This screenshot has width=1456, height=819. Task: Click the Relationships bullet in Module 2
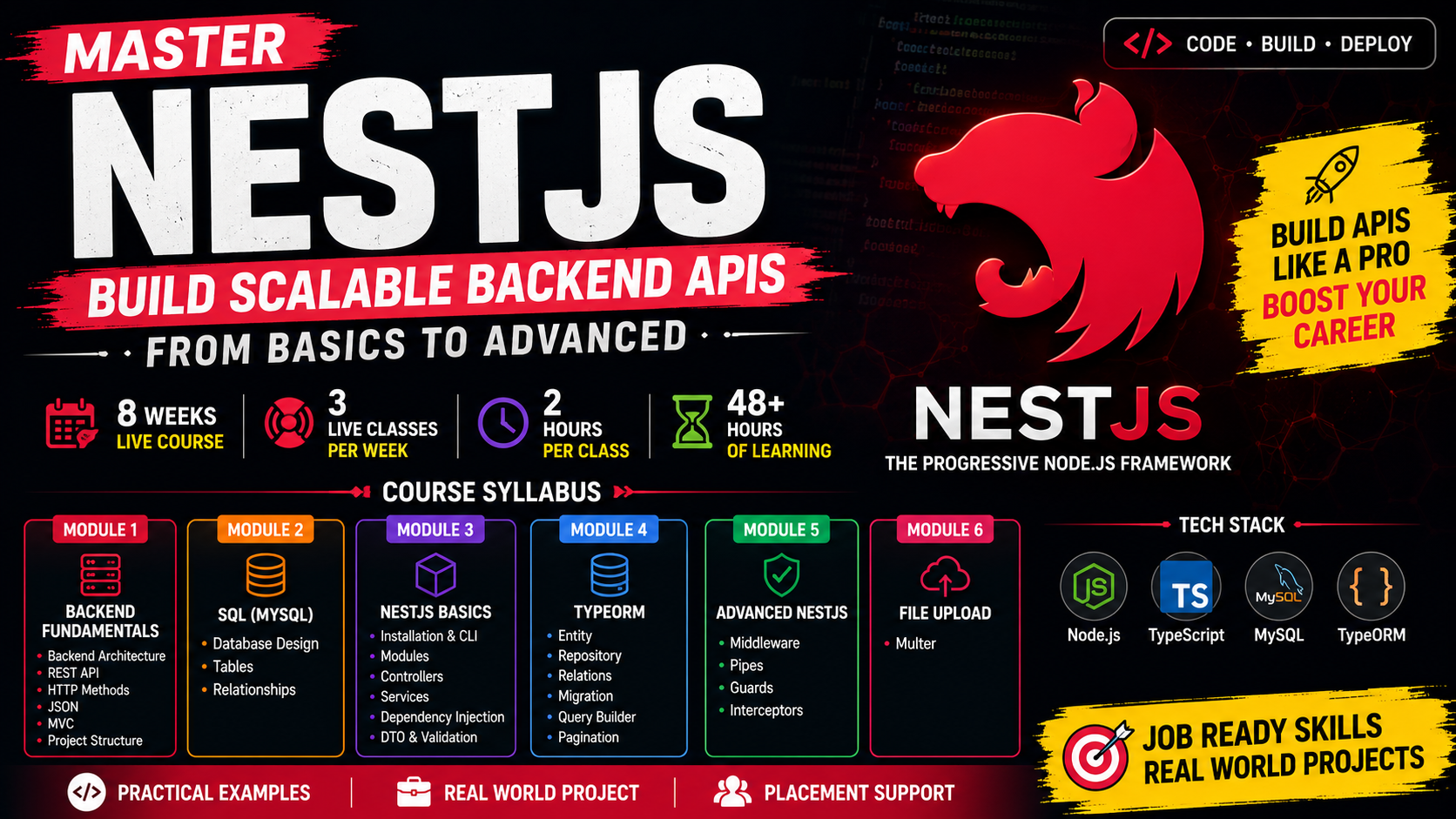[254, 689]
